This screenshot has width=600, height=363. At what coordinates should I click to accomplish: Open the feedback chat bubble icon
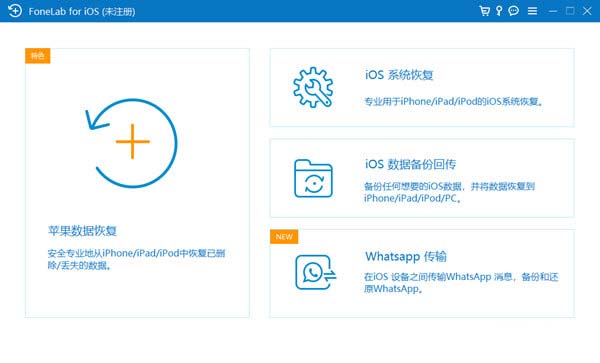click(514, 11)
